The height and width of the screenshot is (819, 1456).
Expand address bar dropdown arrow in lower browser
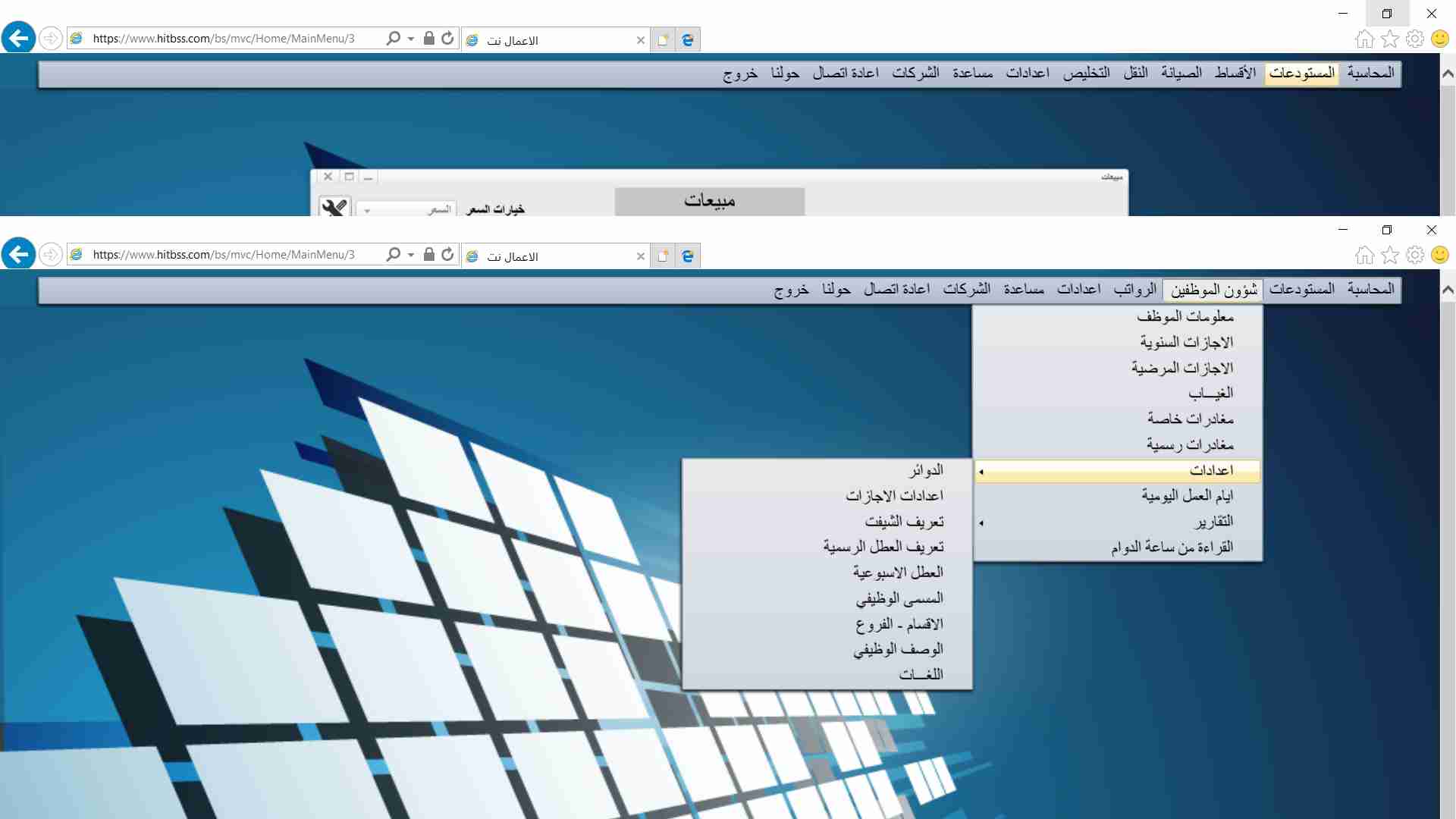pyautogui.click(x=411, y=254)
